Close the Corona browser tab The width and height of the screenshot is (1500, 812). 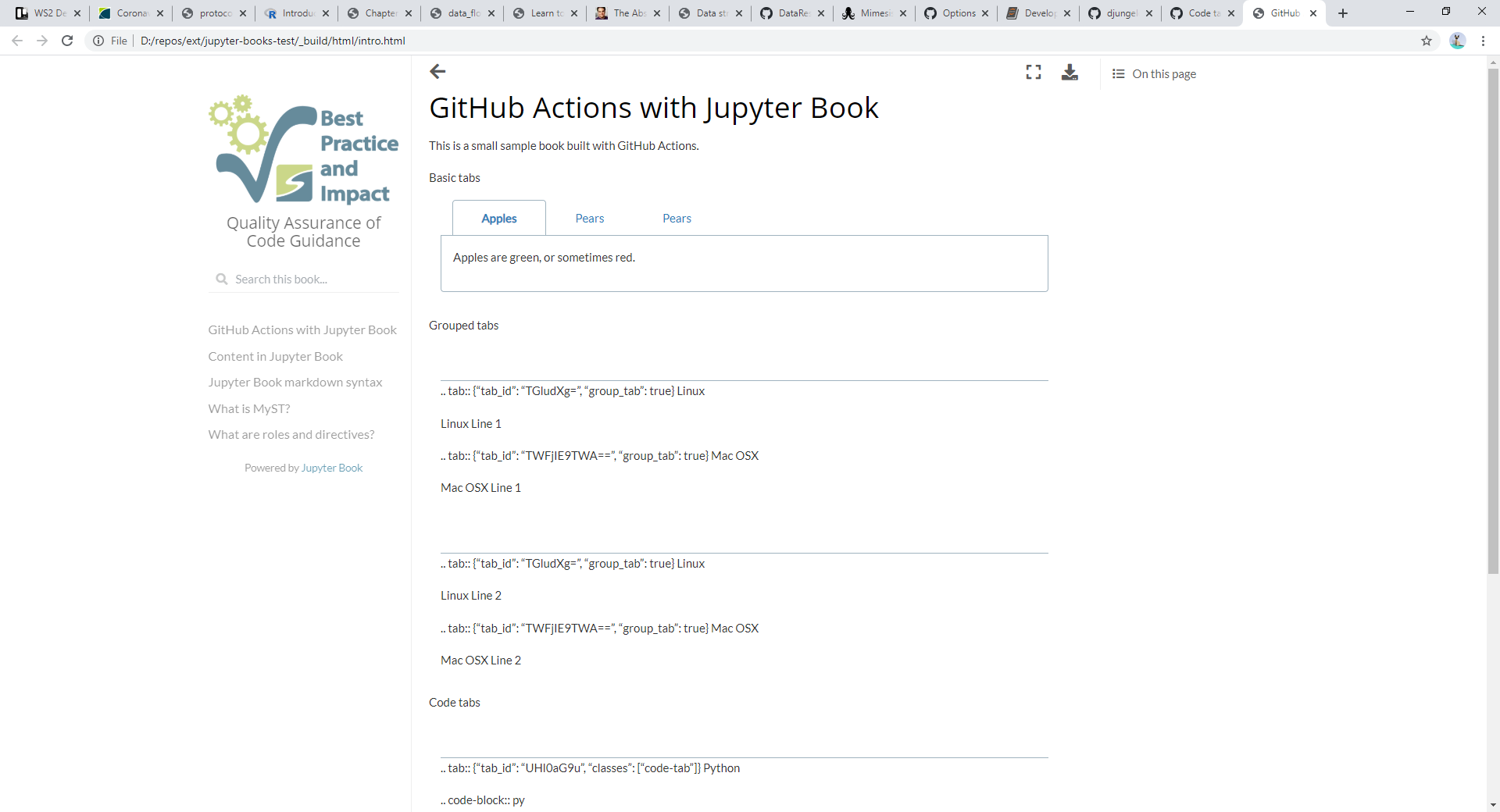click(x=160, y=13)
